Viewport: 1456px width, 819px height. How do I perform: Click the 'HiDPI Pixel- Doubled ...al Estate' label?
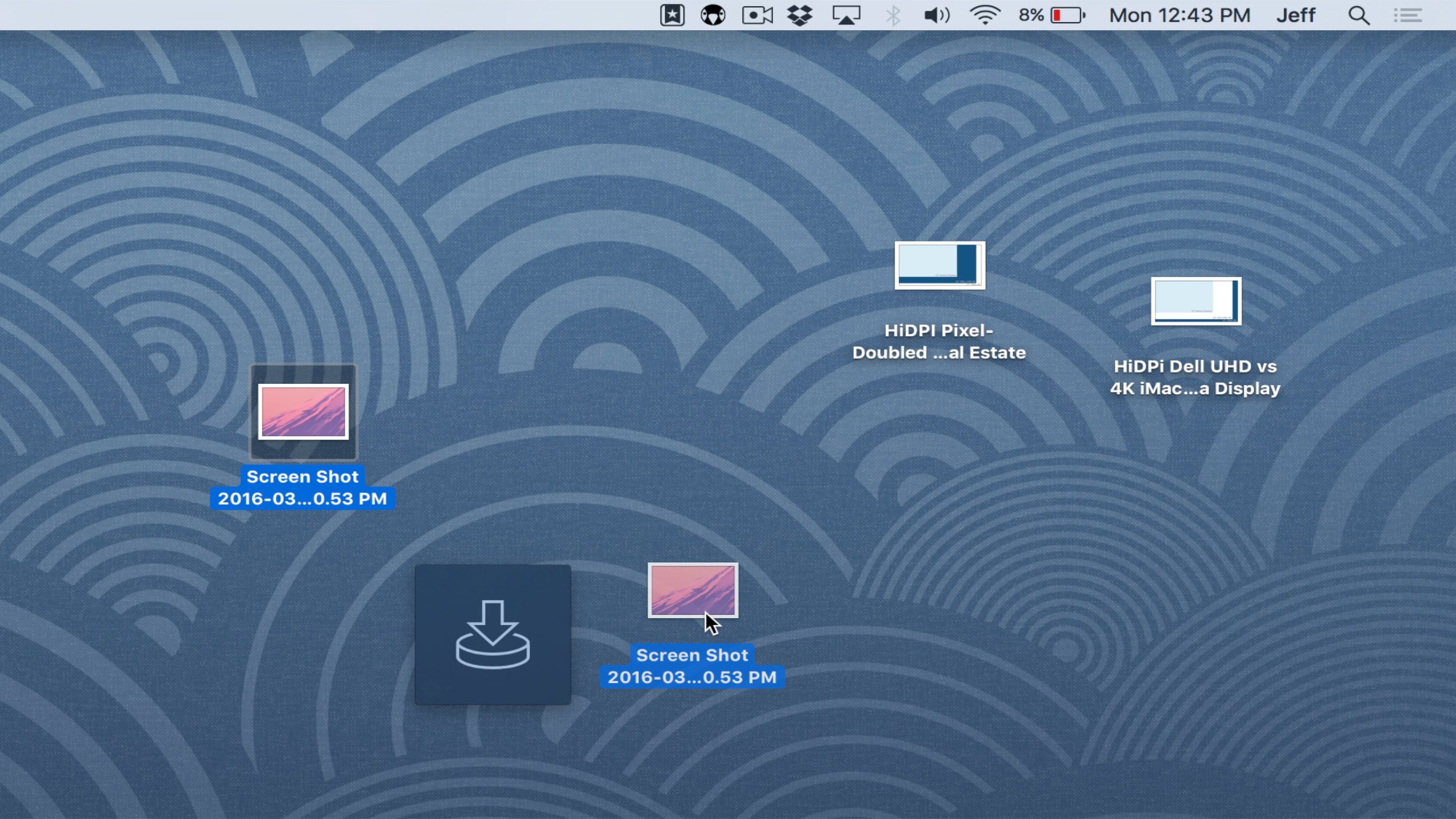[x=939, y=341]
